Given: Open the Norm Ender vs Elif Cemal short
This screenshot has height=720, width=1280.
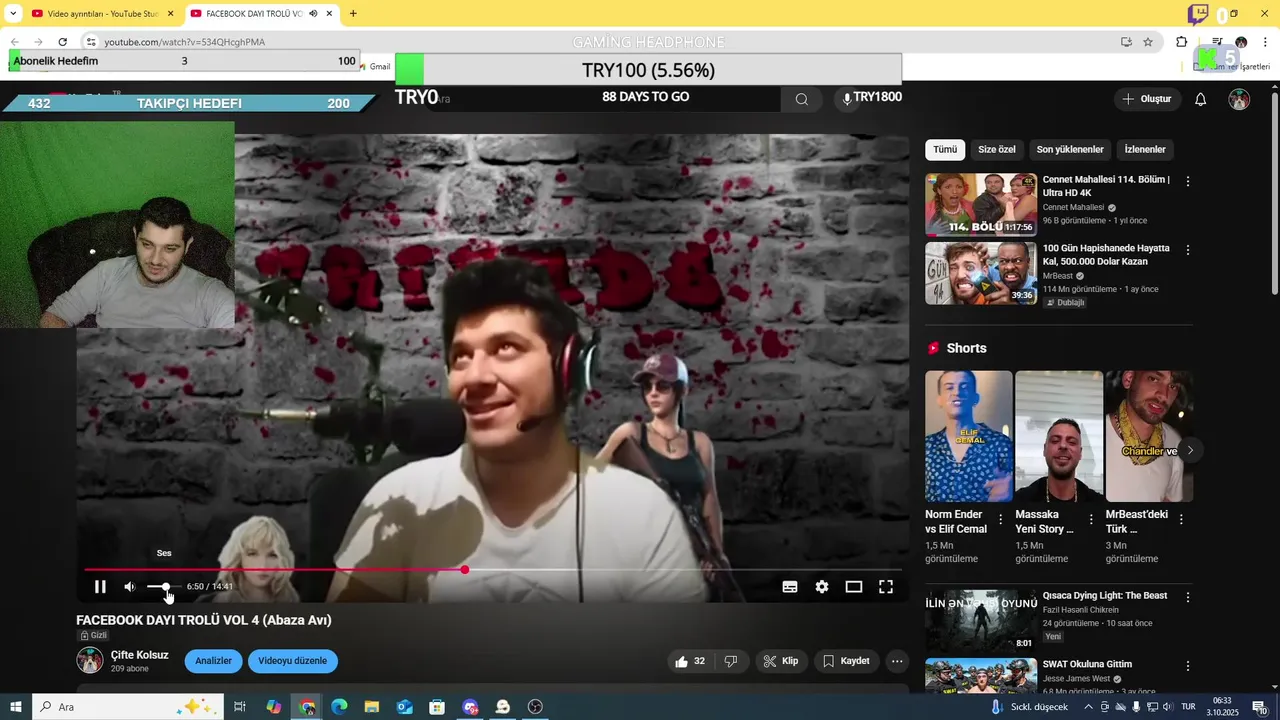Looking at the screenshot, I should (969, 436).
